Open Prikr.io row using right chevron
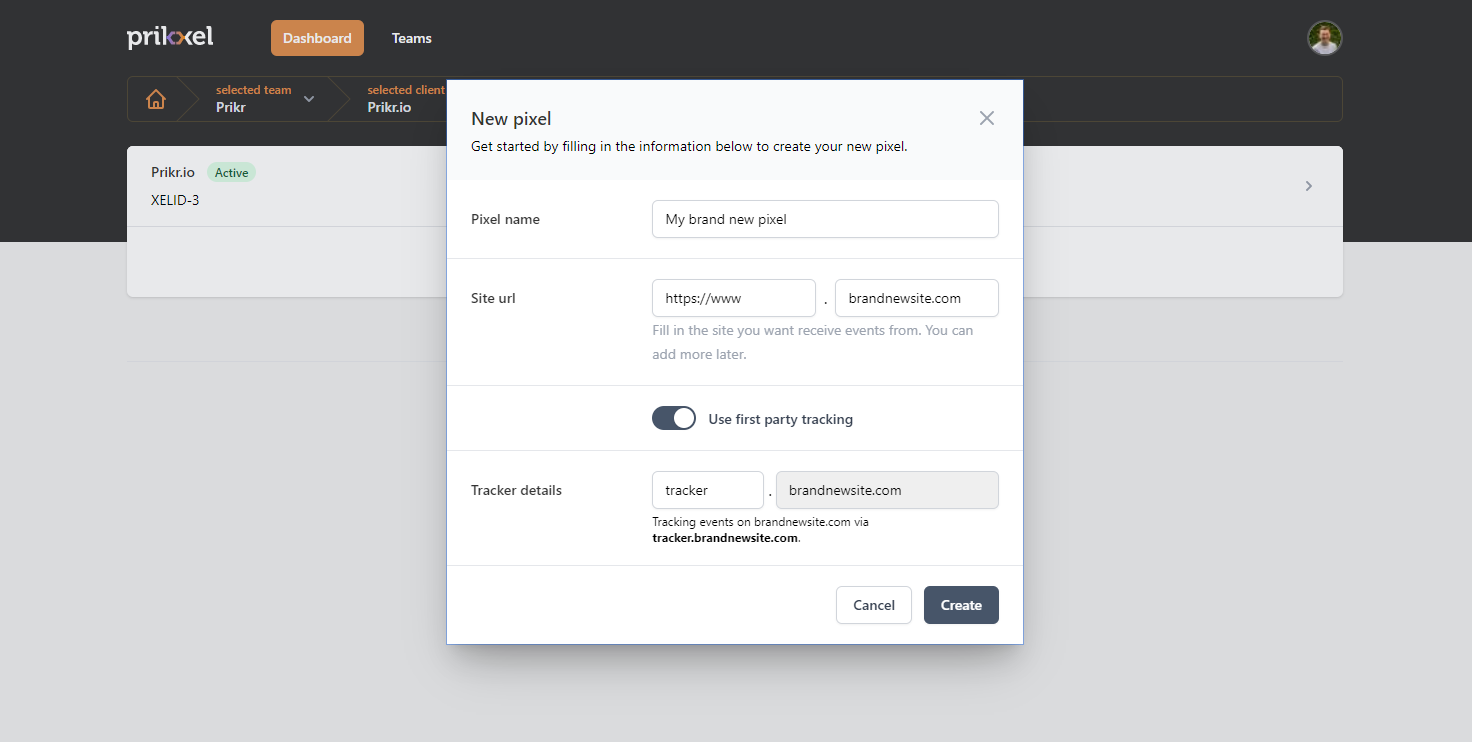1472x742 pixels. click(x=1308, y=186)
